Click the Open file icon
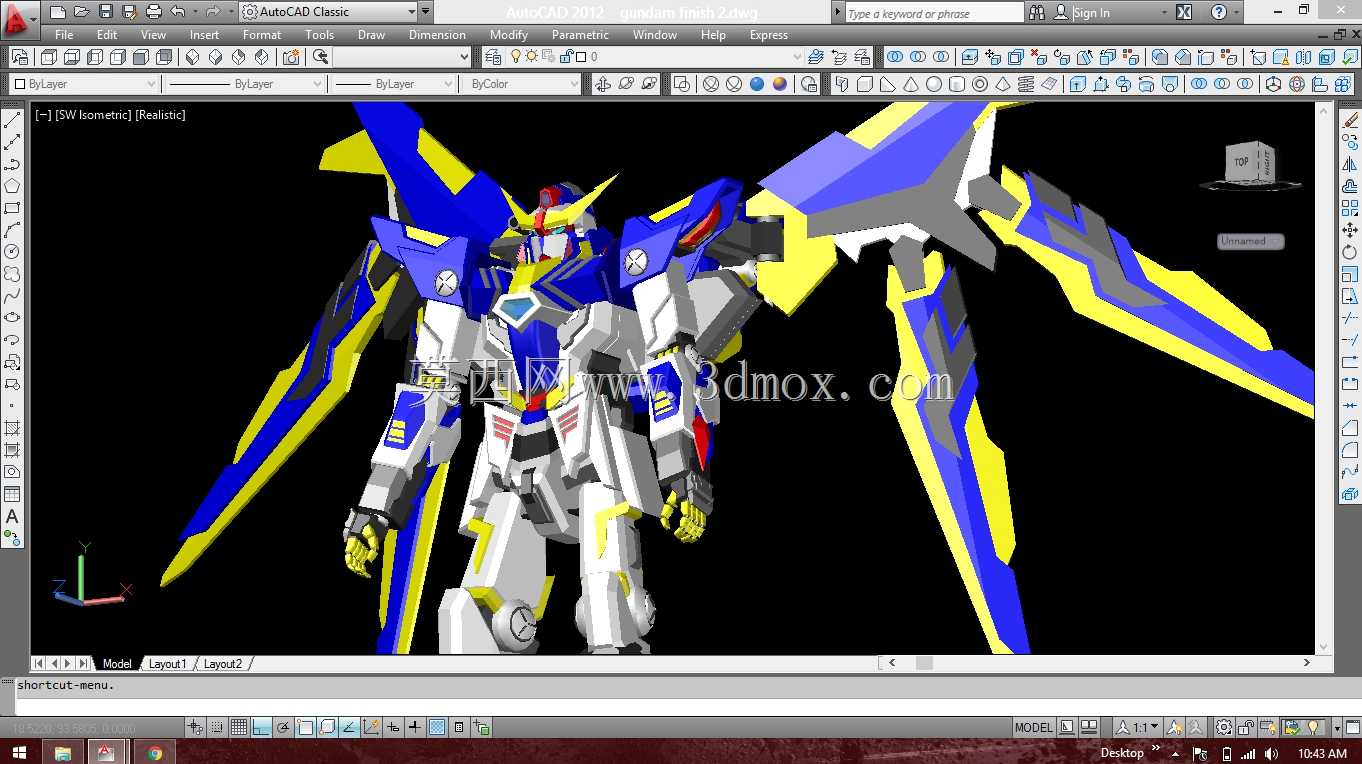 point(81,12)
